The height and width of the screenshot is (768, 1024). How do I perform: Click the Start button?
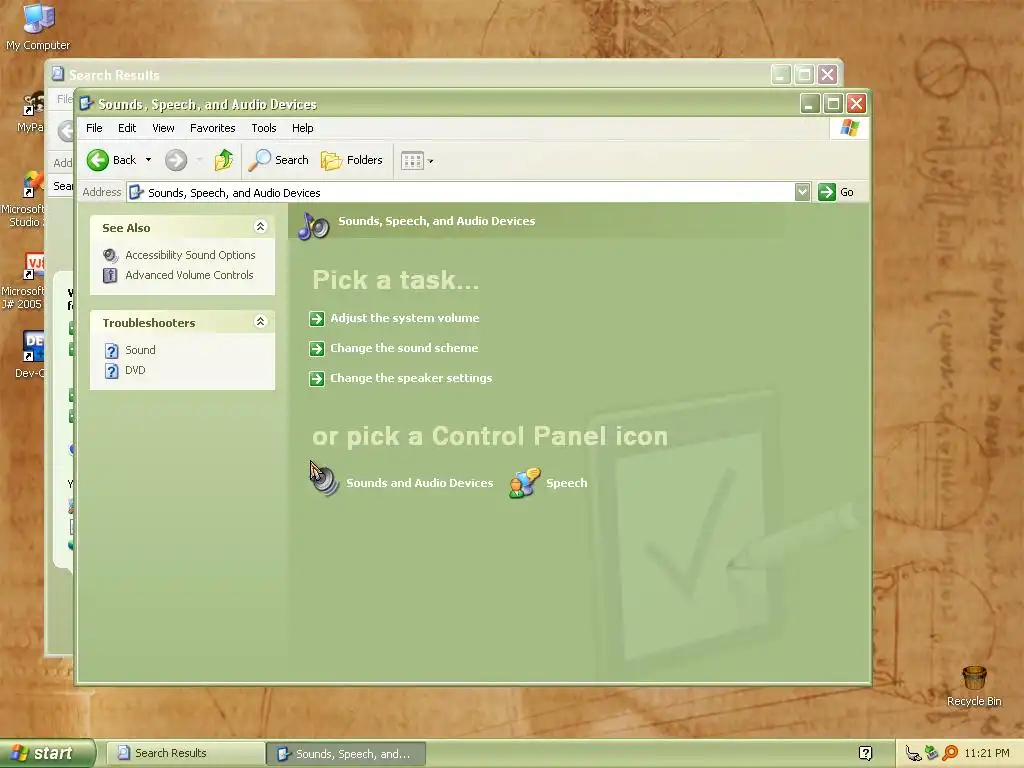coord(47,753)
